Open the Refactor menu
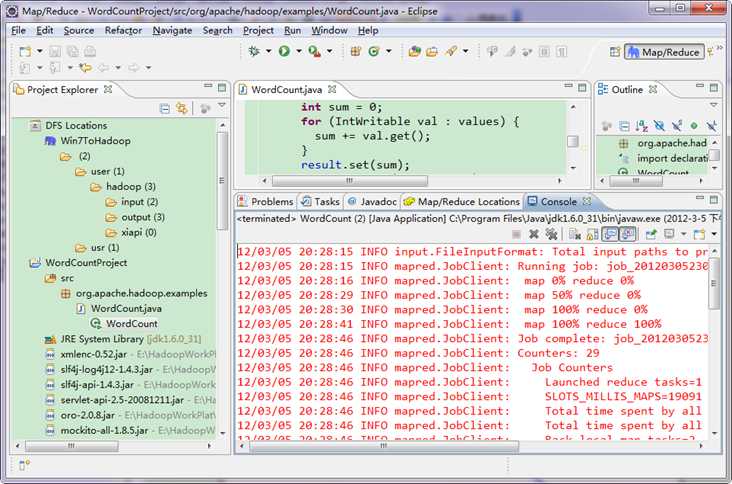 pyautogui.click(x=123, y=30)
